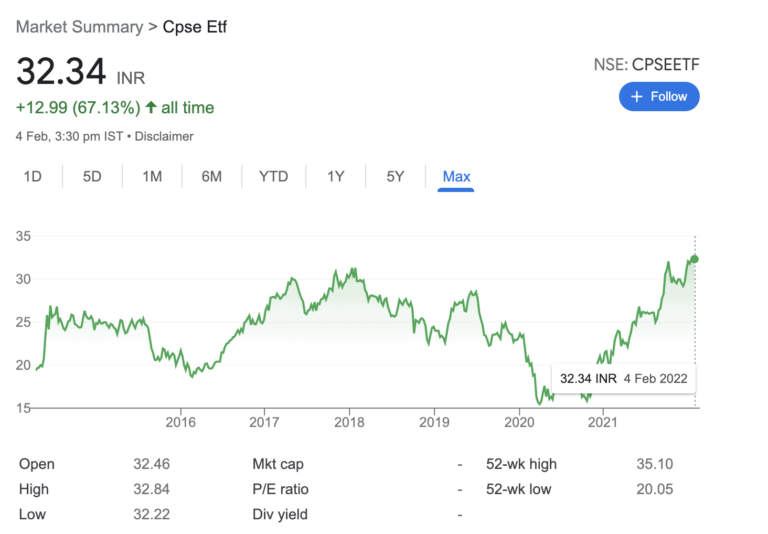Click the 52-wk high value 35.10
The image size is (768, 534).
(x=654, y=464)
